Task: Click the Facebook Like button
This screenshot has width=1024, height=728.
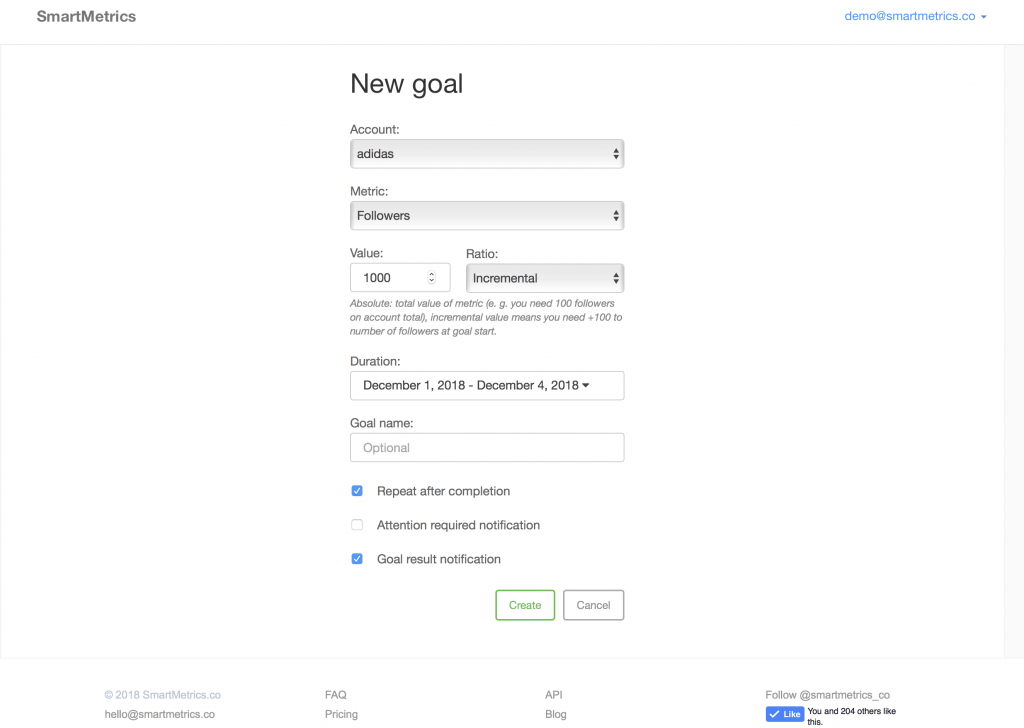Action: point(785,714)
